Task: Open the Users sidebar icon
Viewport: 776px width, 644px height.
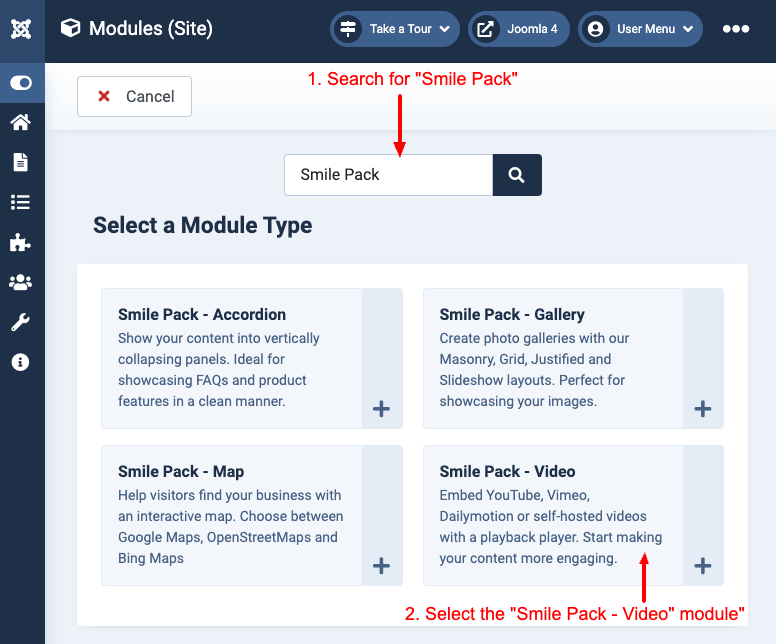Action: pyautogui.click(x=21, y=282)
